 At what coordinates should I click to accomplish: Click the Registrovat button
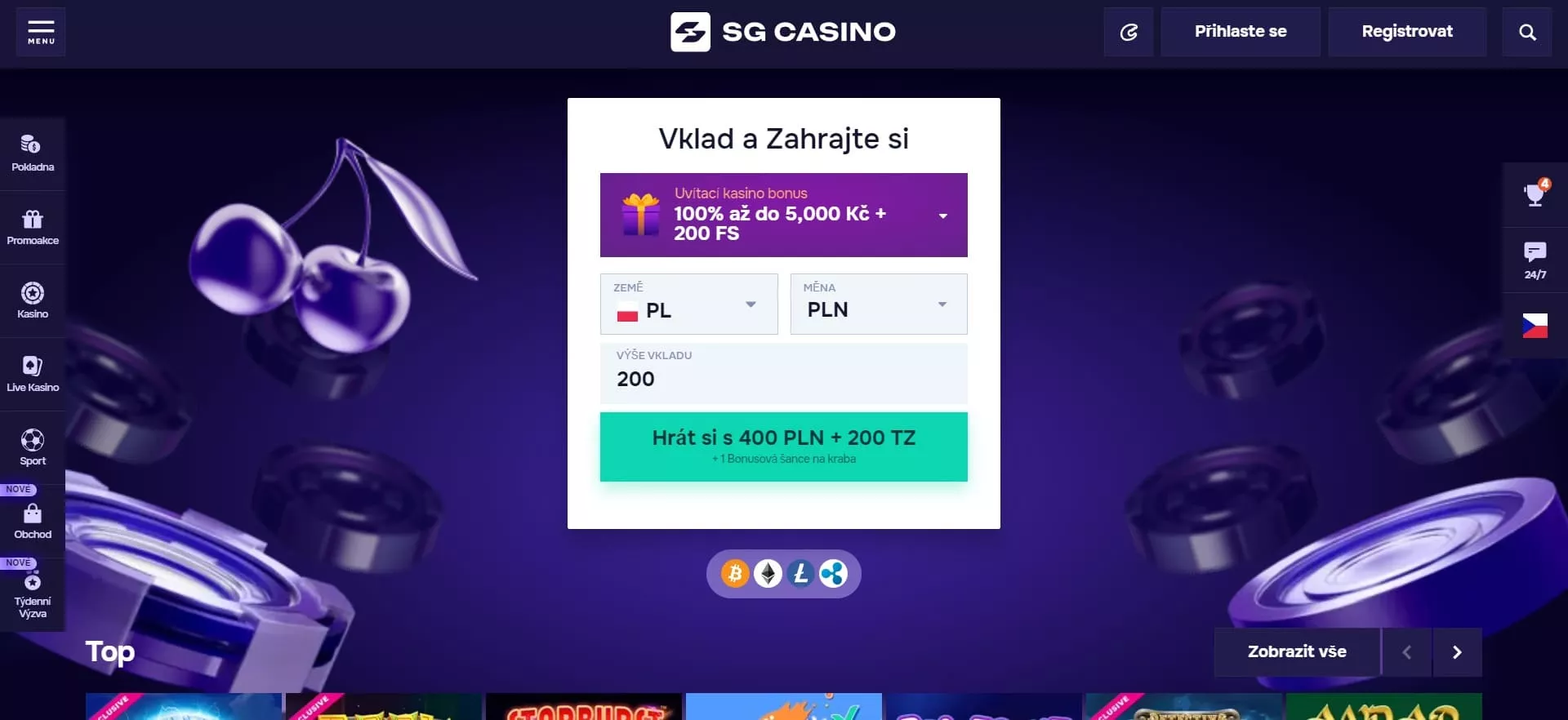[x=1407, y=32]
